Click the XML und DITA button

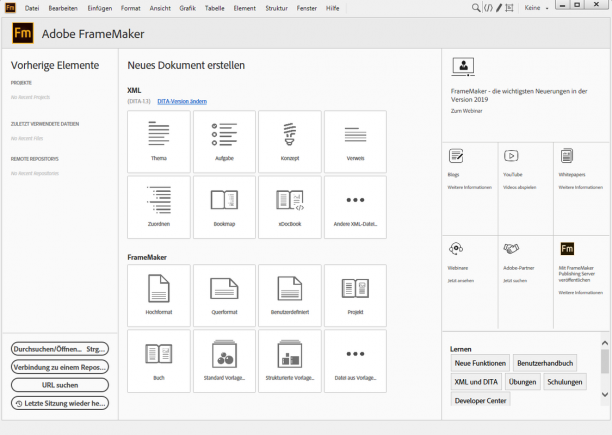pos(476,382)
